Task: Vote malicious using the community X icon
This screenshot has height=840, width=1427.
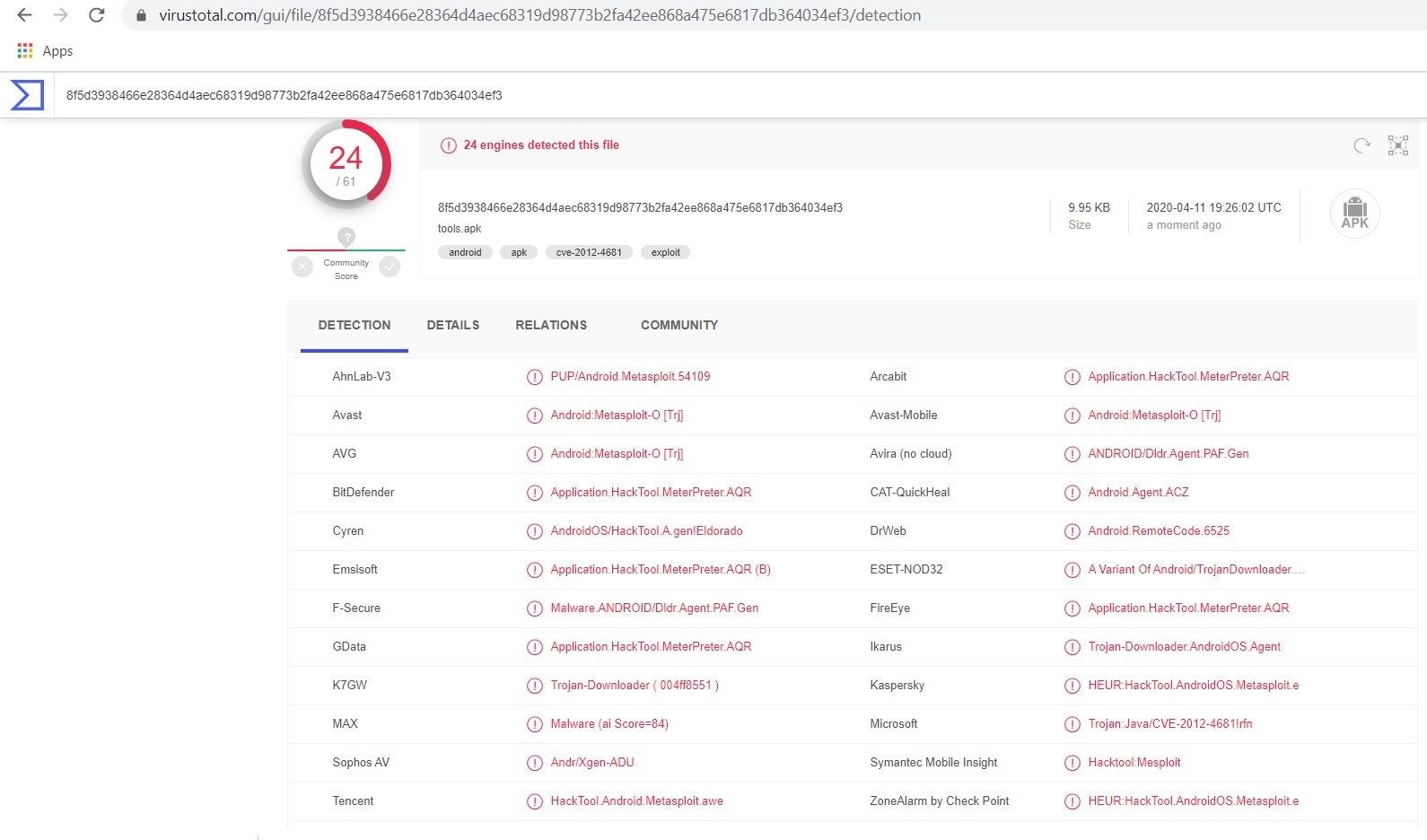Action: pyautogui.click(x=302, y=267)
